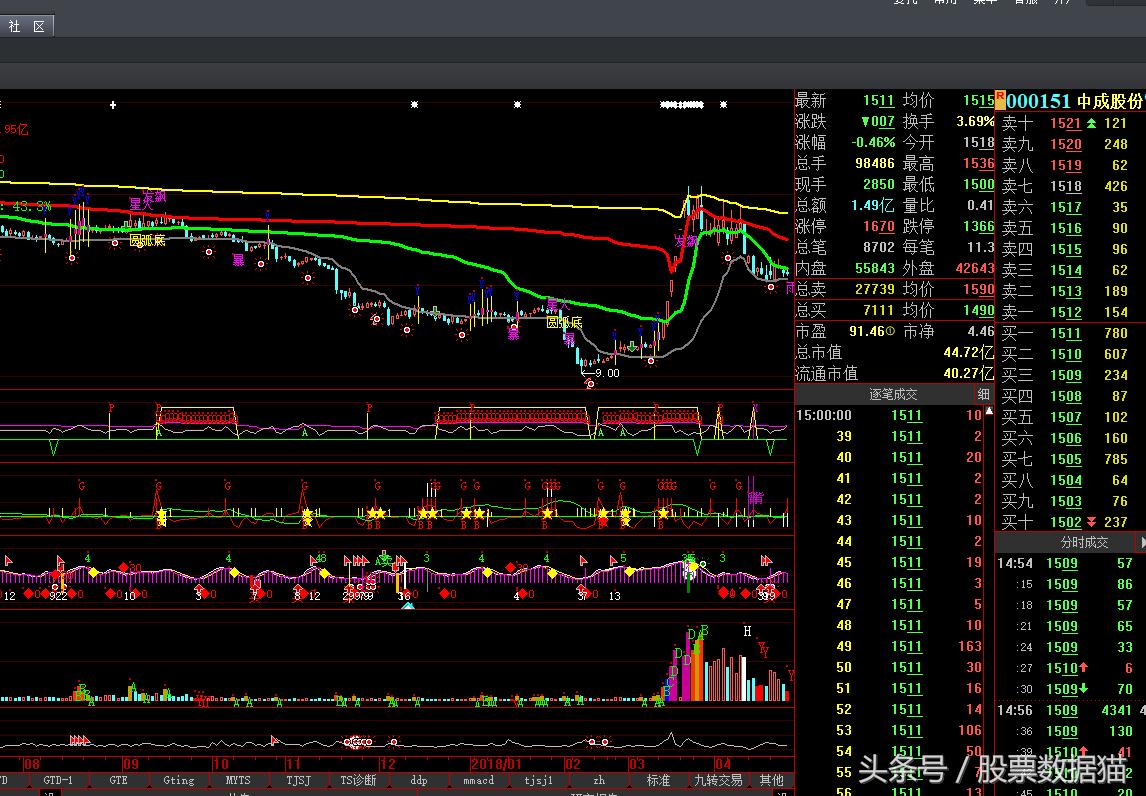
Task: Click the 逐笔成交 panel header
Action: tap(892, 394)
